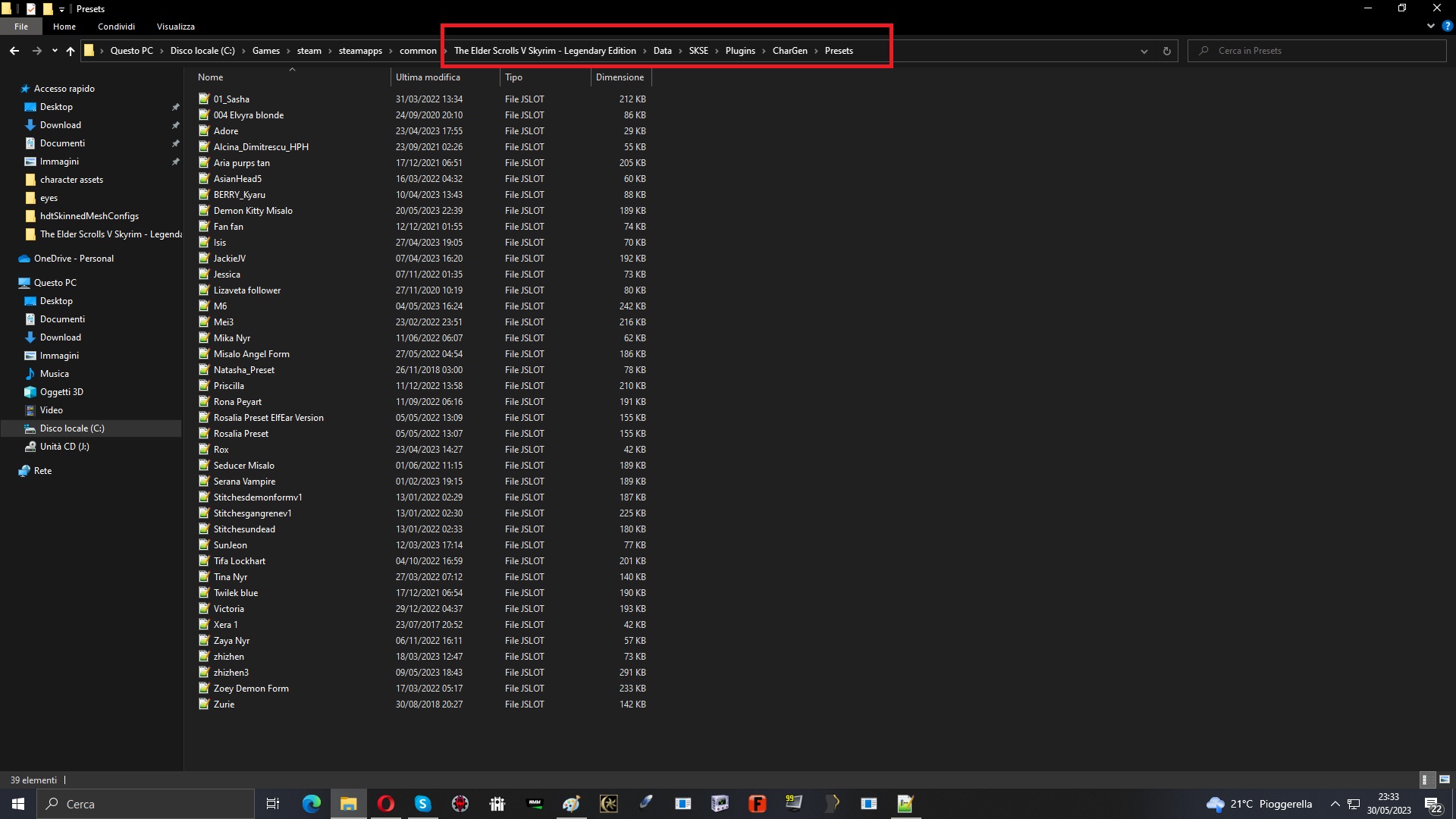Select Rete in the navigation pane
Image resolution: width=1456 pixels, height=819 pixels.
pos(42,471)
